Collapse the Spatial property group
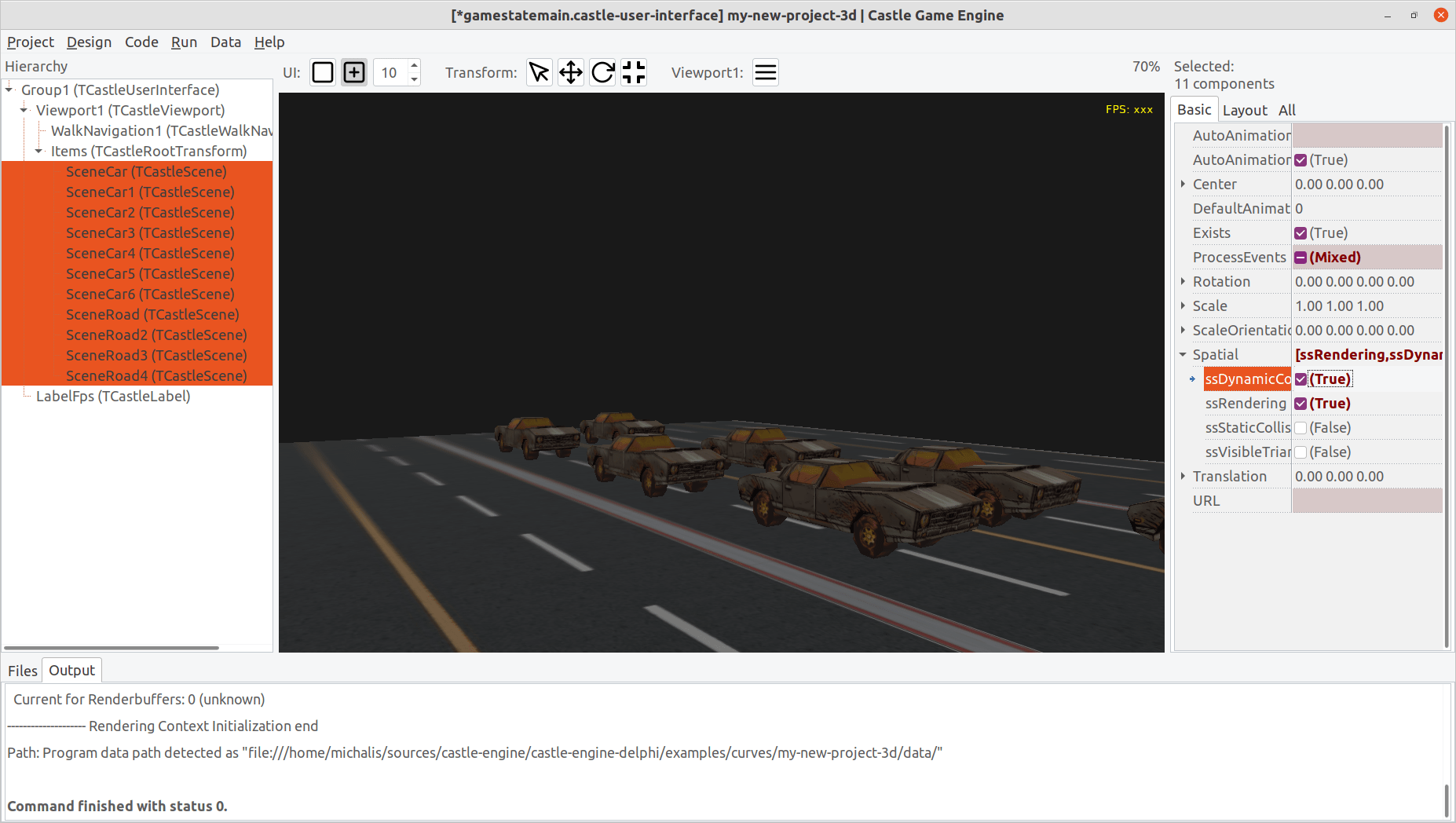 1183,354
